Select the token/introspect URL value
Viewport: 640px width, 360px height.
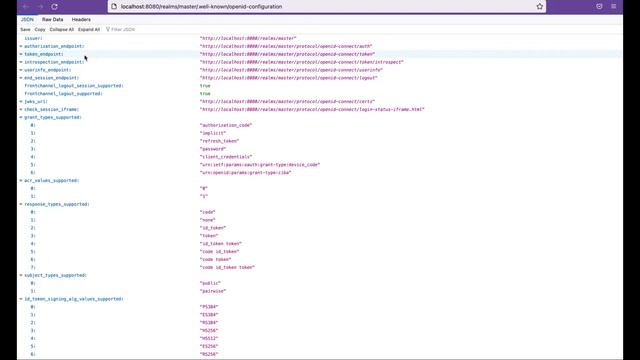302,62
